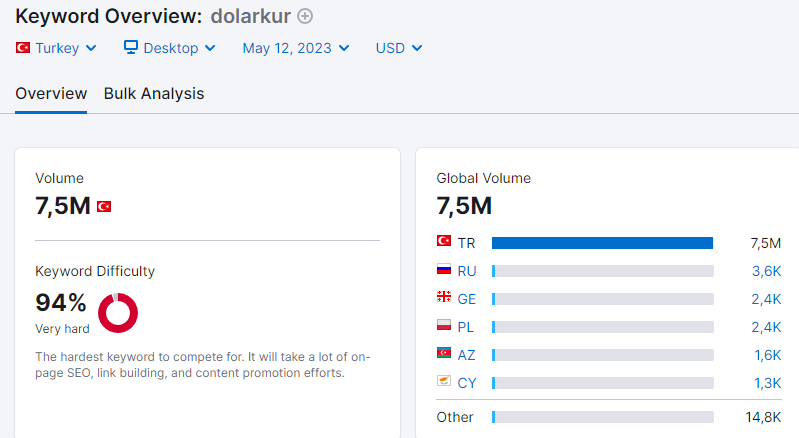Screen dimensions: 799x438
Task: Click the Cyprus flag icon
Action: pos(444,380)
